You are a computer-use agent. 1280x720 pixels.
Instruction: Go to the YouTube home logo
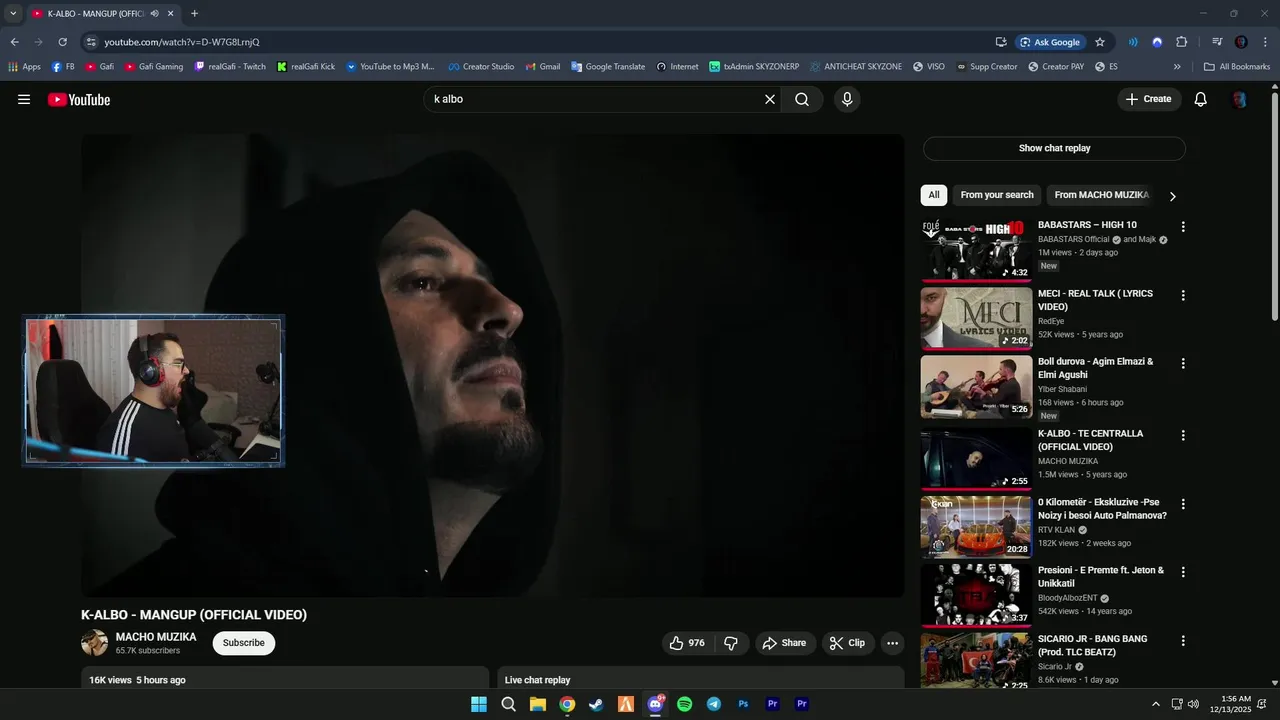tap(79, 100)
